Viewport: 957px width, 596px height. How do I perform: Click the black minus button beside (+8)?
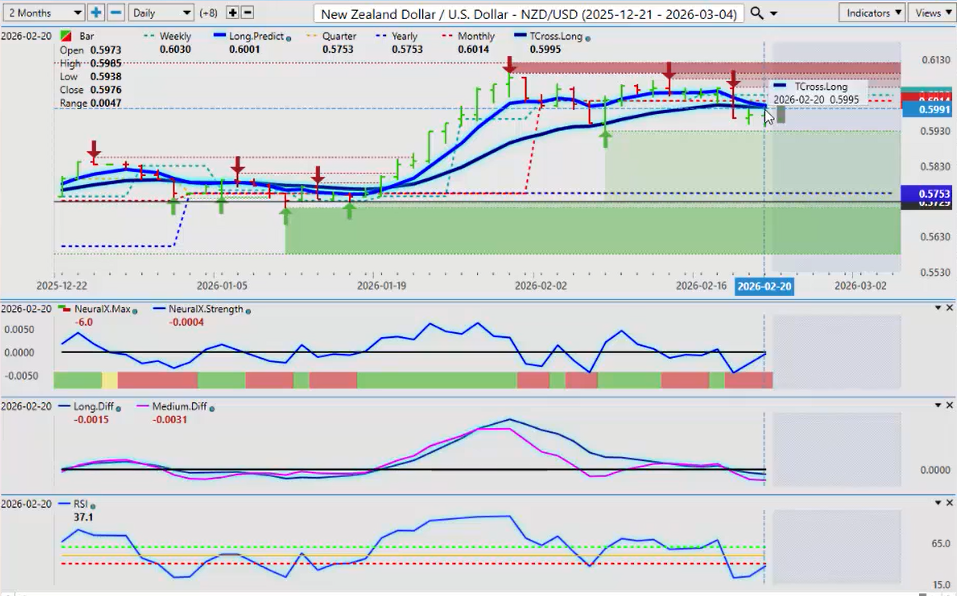click(x=247, y=13)
